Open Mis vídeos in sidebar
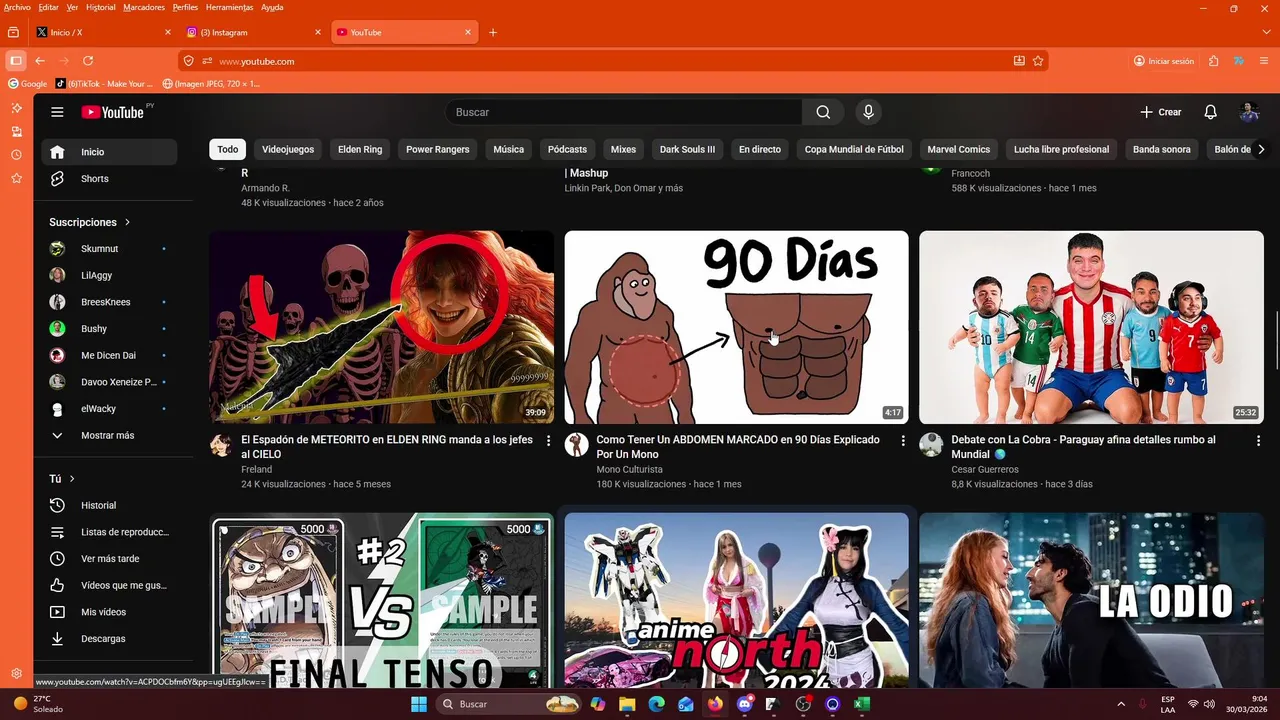This screenshot has width=1280, height=720. (109, 612)
